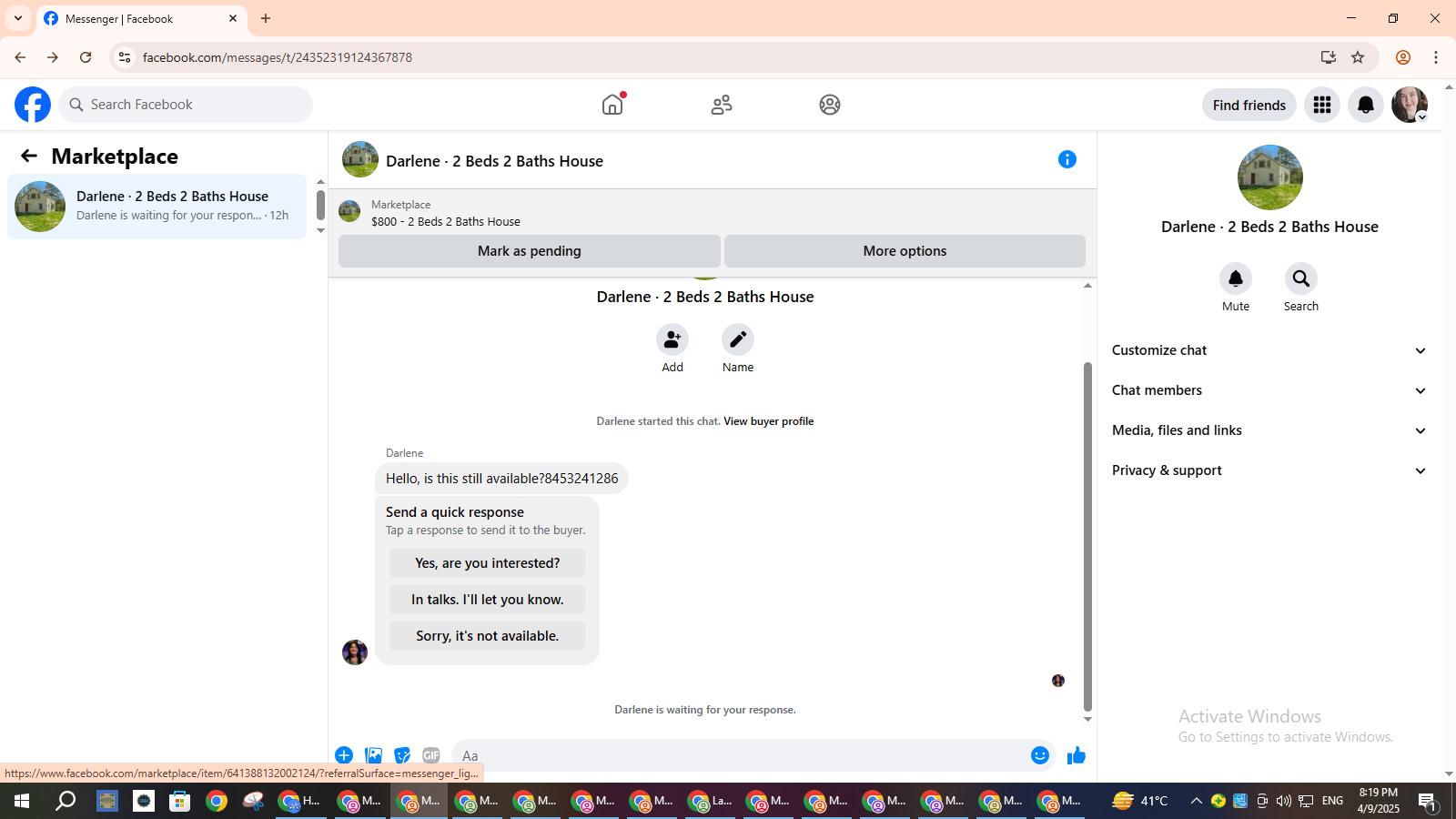Open Microsoft Store from the taskbar
The height and width of the screenshot is (819, 1456).
pyautogui.click(x=180, y=801)
